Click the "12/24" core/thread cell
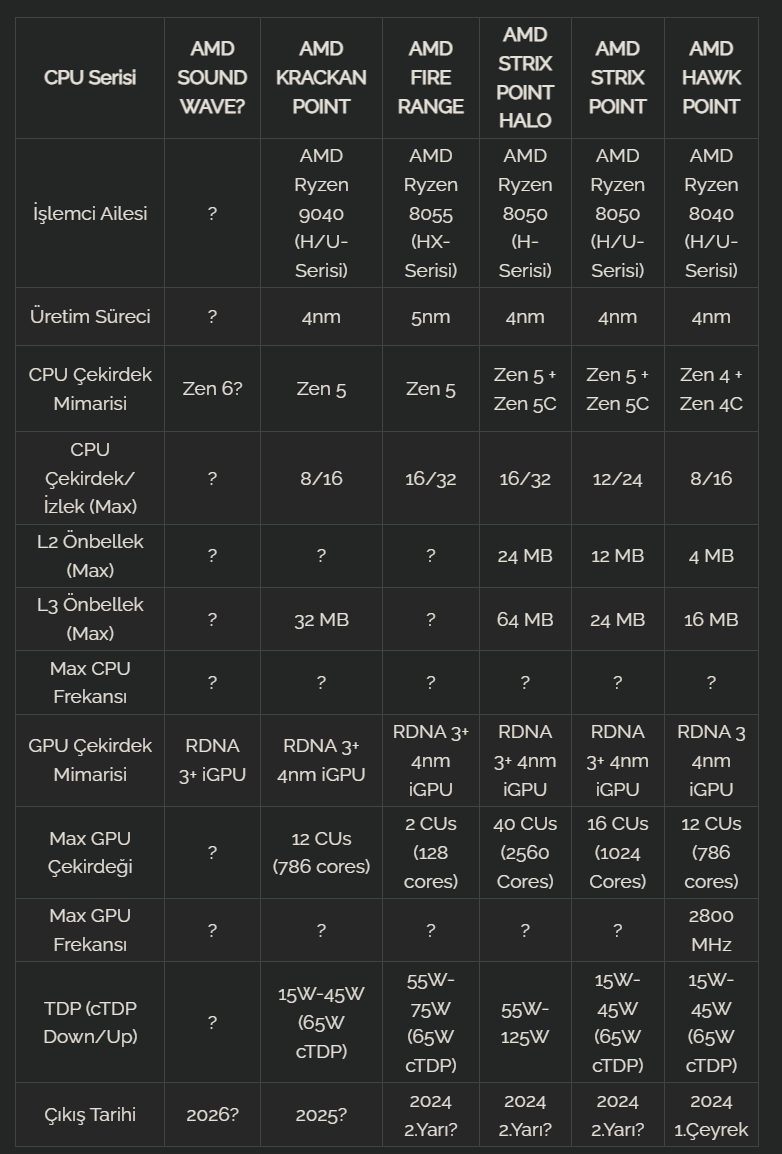The width and height of the screenshot is (782, 1154). click(x=617, y=479)
